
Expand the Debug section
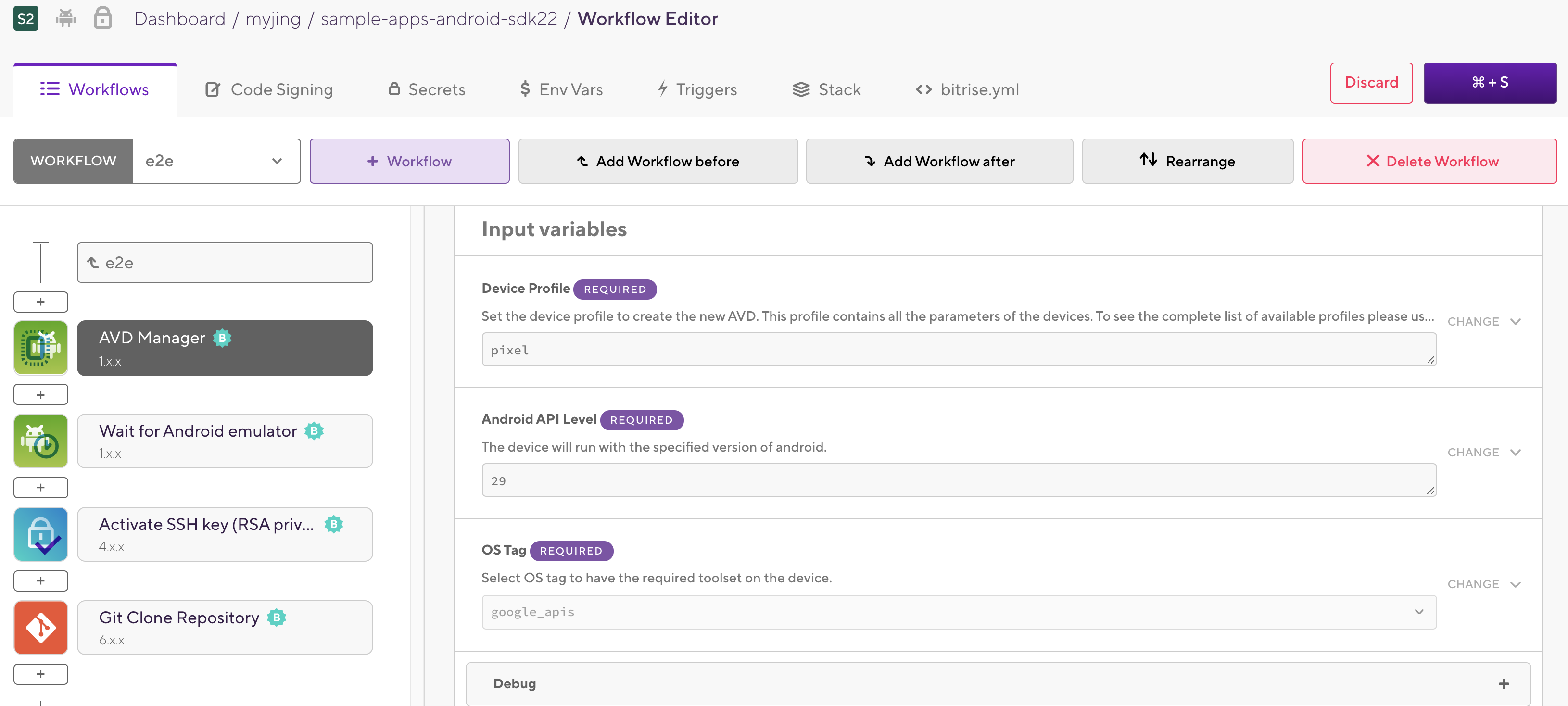pos(1503,683)
